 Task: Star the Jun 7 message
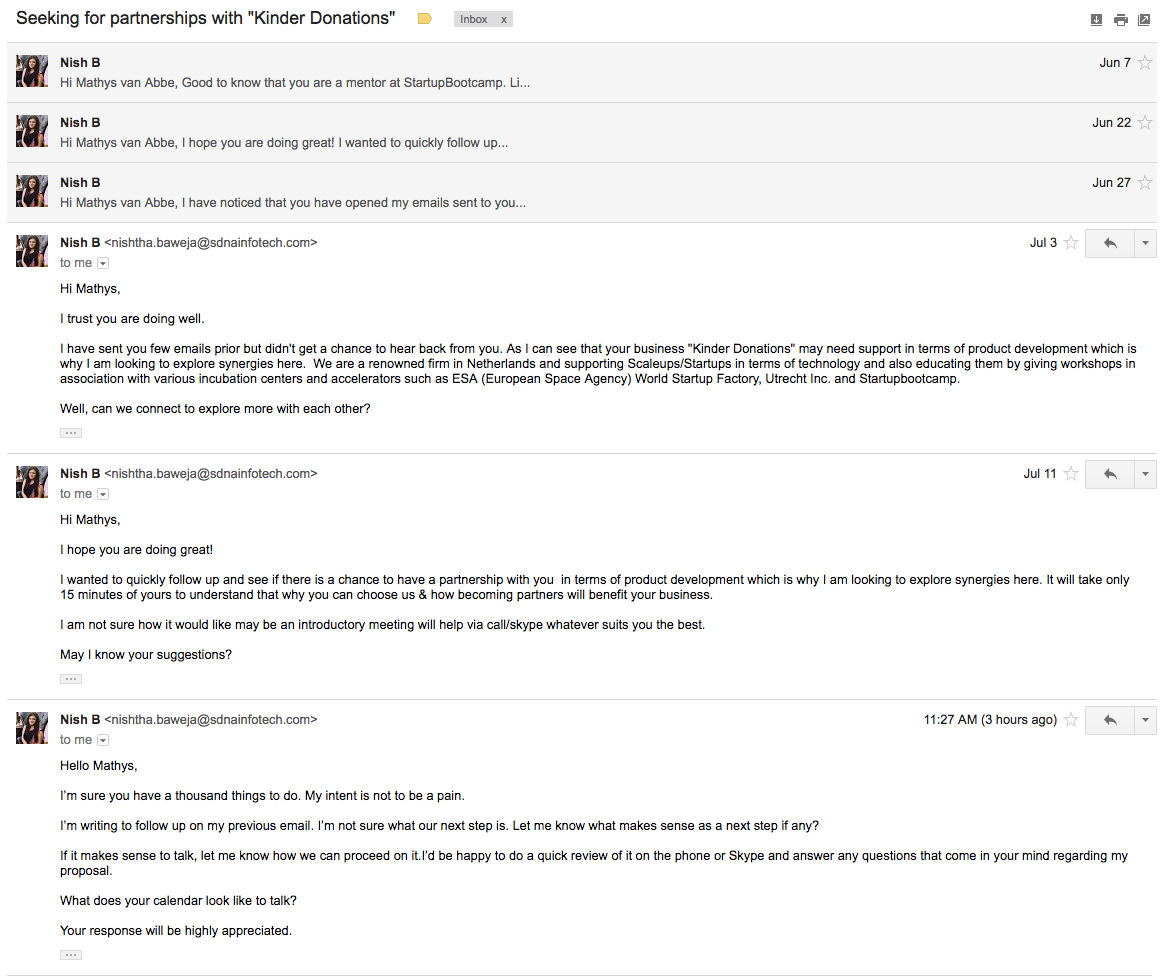point(1145,63)
